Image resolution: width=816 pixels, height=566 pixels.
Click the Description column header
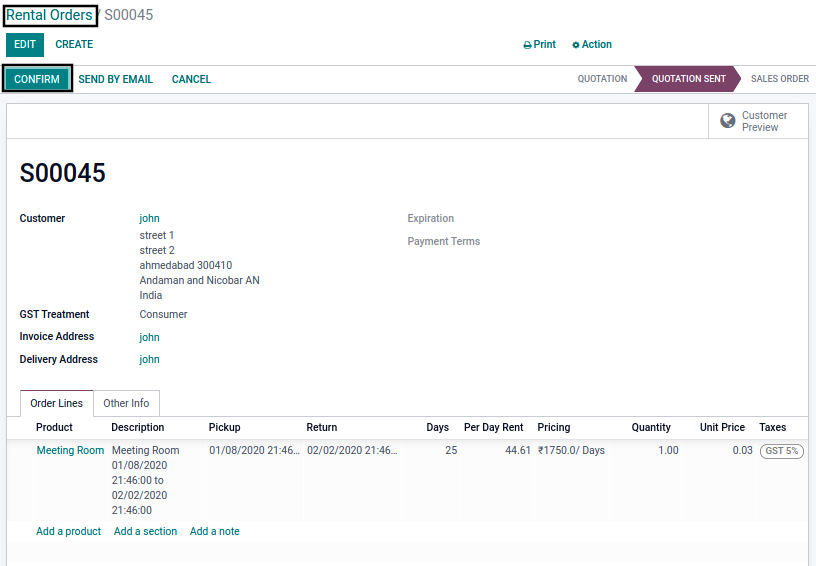(x=137, y=427)
